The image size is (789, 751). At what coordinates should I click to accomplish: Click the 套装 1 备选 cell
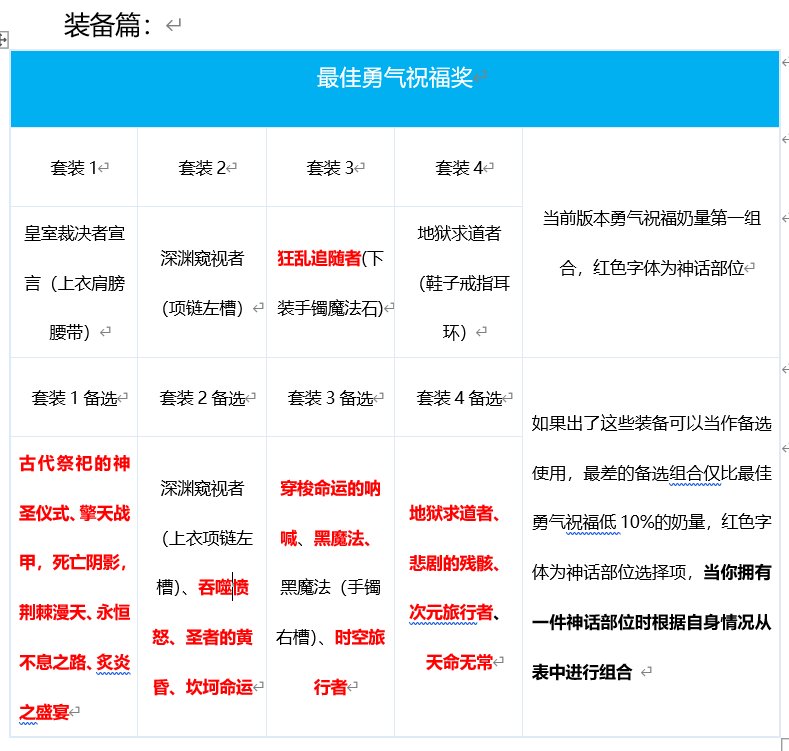pos(73,398)
